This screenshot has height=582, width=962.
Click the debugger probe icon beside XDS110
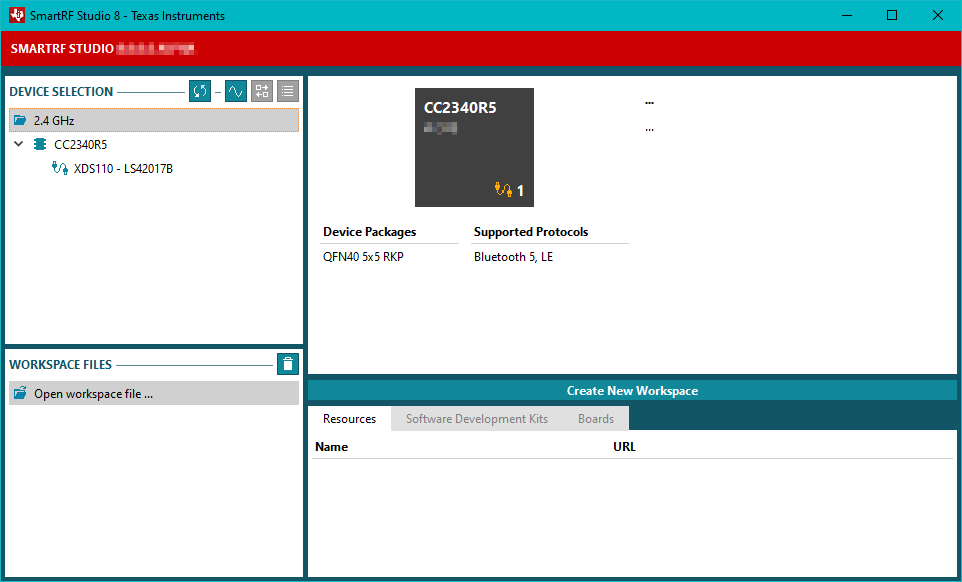point(59,169)
